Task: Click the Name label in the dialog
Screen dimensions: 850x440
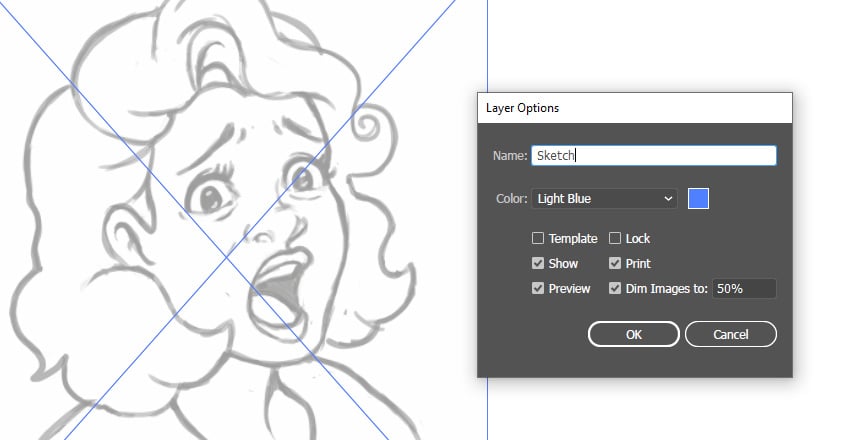Action: (509, 156)
